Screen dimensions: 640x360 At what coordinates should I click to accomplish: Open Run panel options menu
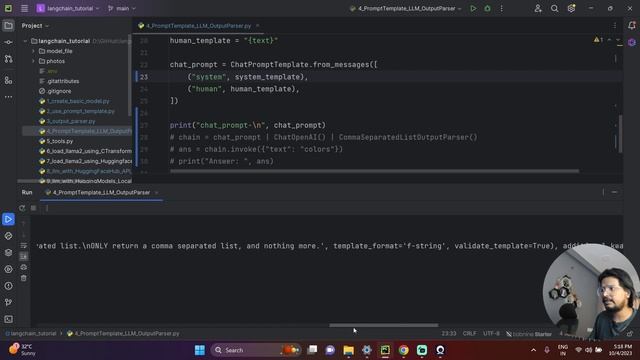click(603, 192)
